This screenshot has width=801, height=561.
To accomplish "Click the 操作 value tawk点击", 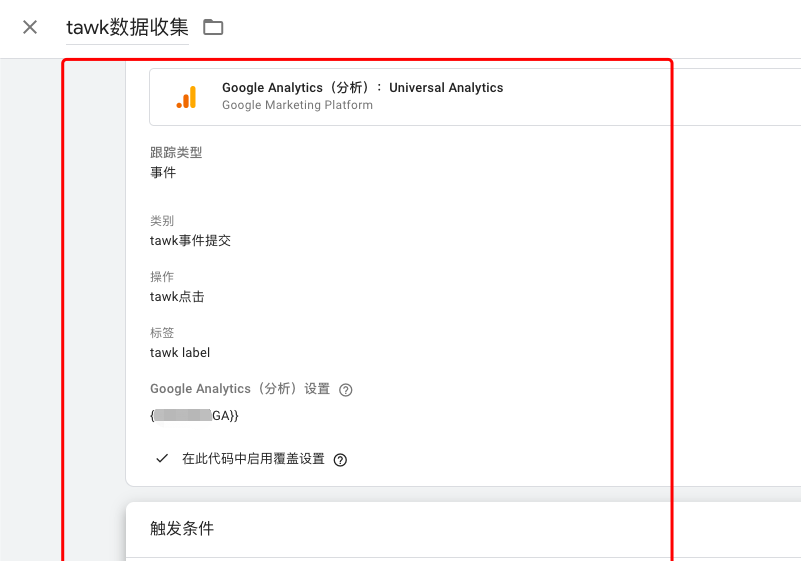I will pos(177,297).
